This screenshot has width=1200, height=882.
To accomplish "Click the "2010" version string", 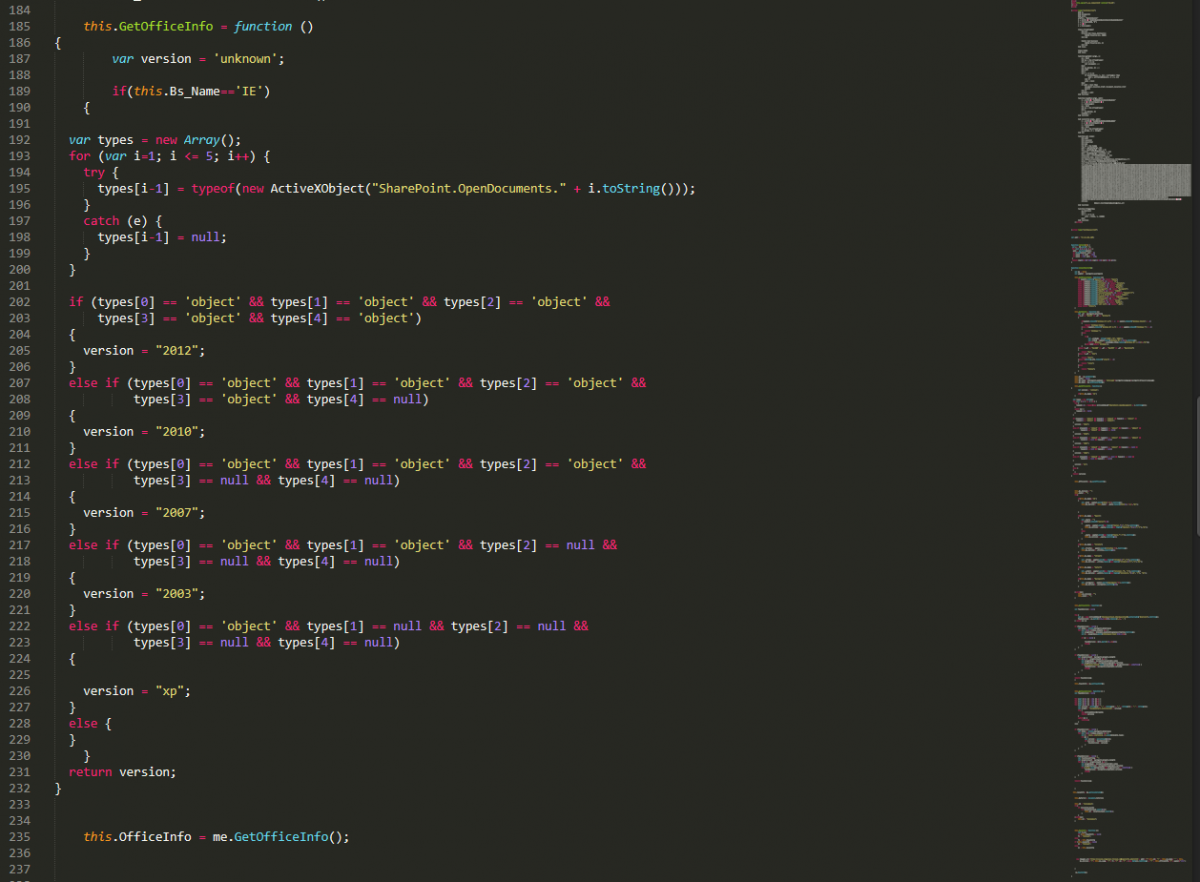I will pyautogui.click(x=180, y=432).
